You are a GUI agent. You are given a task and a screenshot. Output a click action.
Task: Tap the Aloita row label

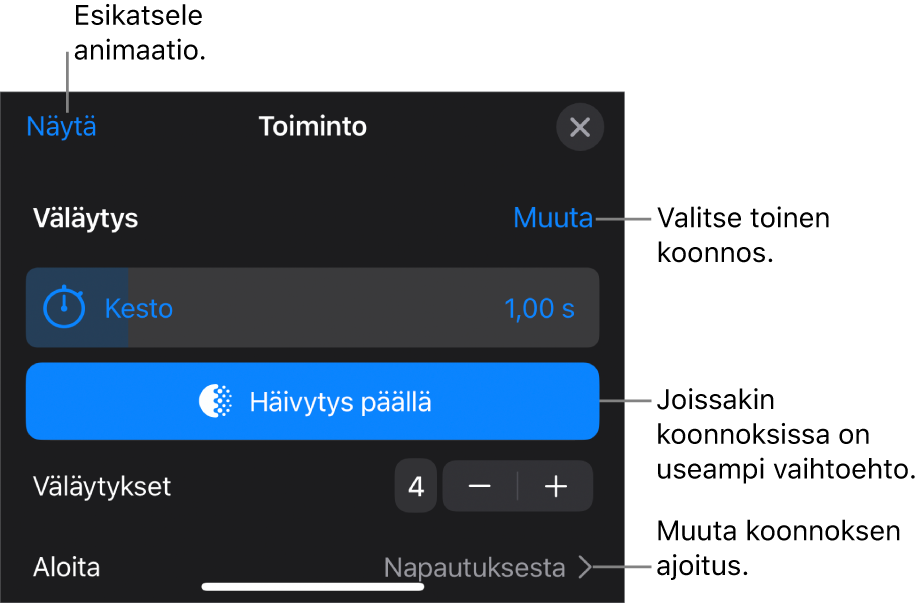(x=66, y=569)
